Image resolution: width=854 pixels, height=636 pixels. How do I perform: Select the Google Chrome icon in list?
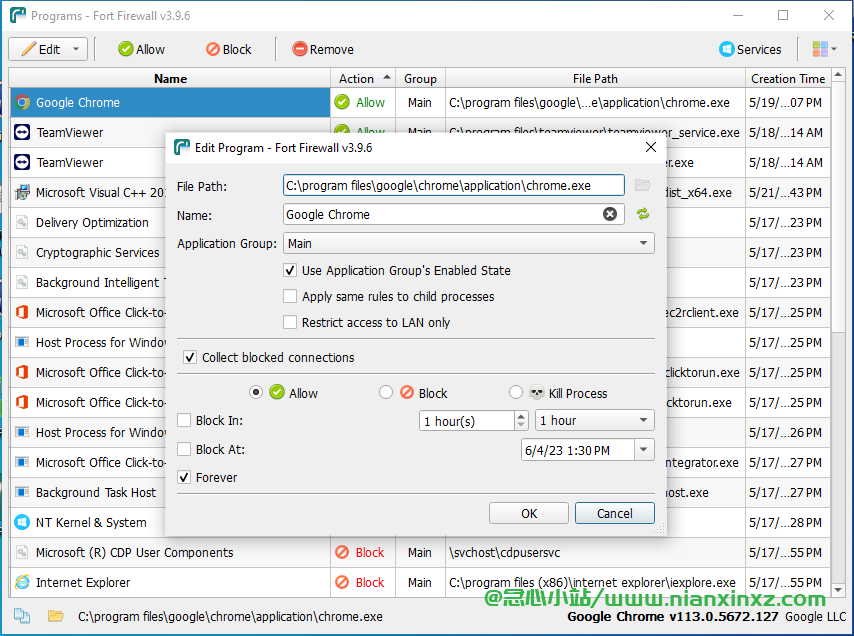click(x=22, y=102)
